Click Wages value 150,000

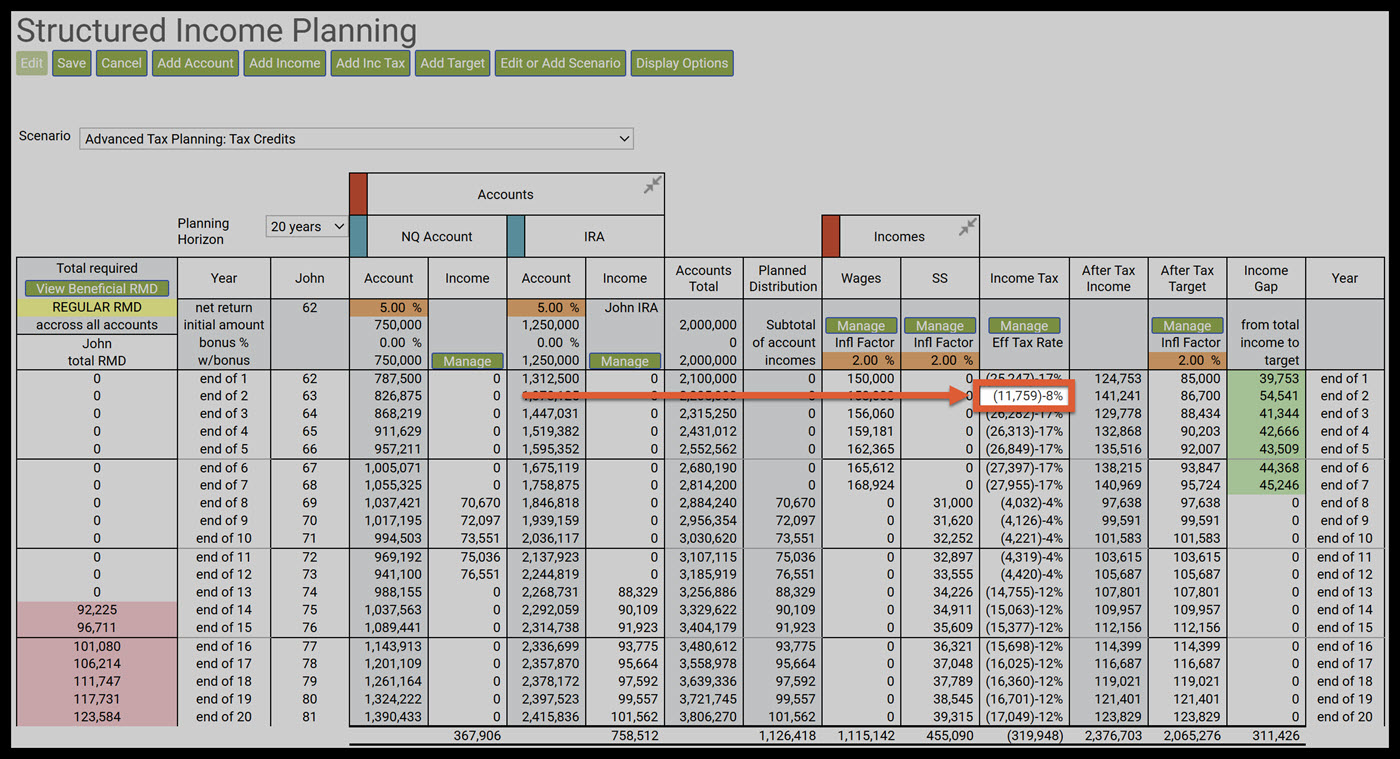pos(869,379)
